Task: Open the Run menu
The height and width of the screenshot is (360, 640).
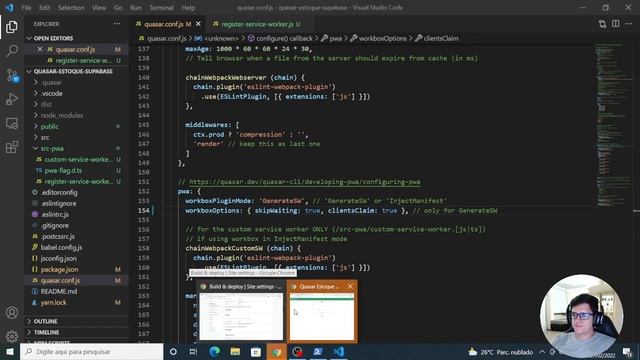Action: coord(136,8)
